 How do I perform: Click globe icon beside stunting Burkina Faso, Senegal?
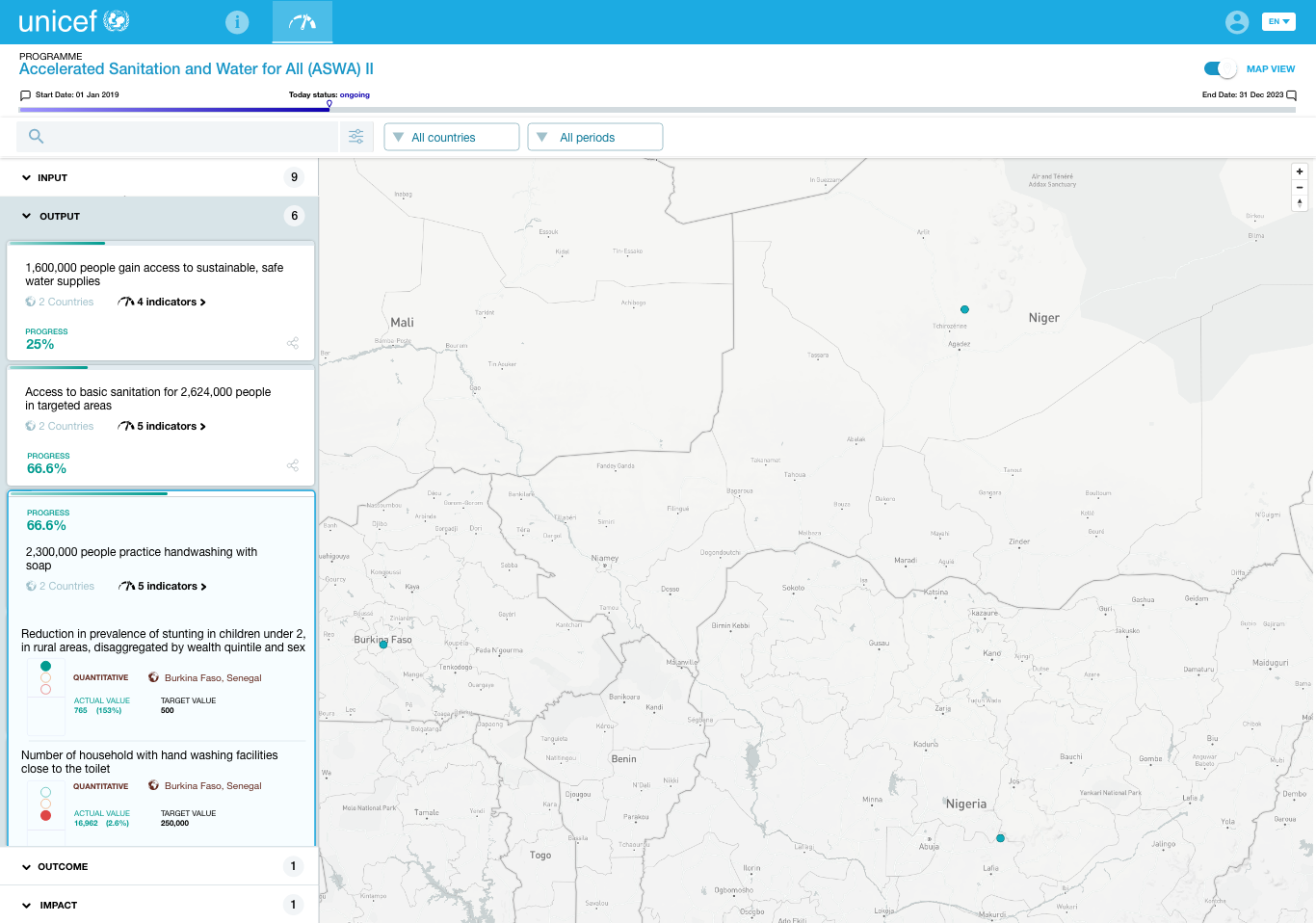153,678
